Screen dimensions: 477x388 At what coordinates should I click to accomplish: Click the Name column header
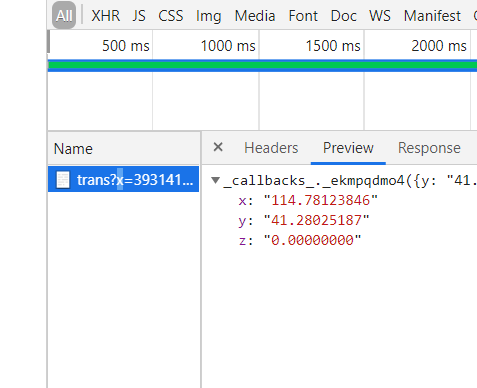tap(124, 148)
